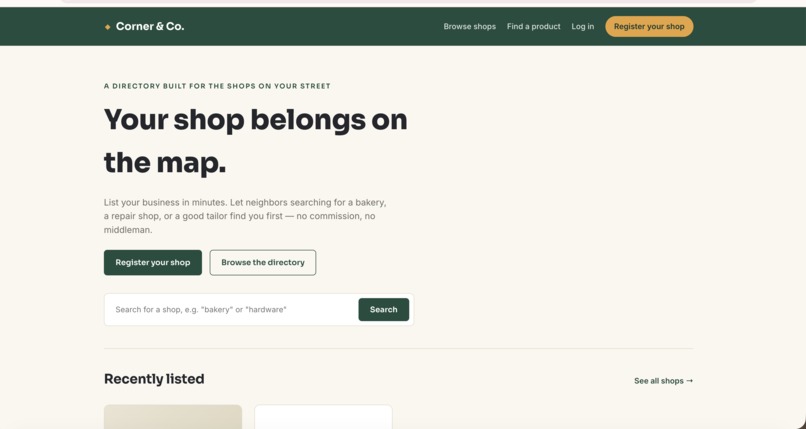Open the Browse shops nav link

point(469,26)
